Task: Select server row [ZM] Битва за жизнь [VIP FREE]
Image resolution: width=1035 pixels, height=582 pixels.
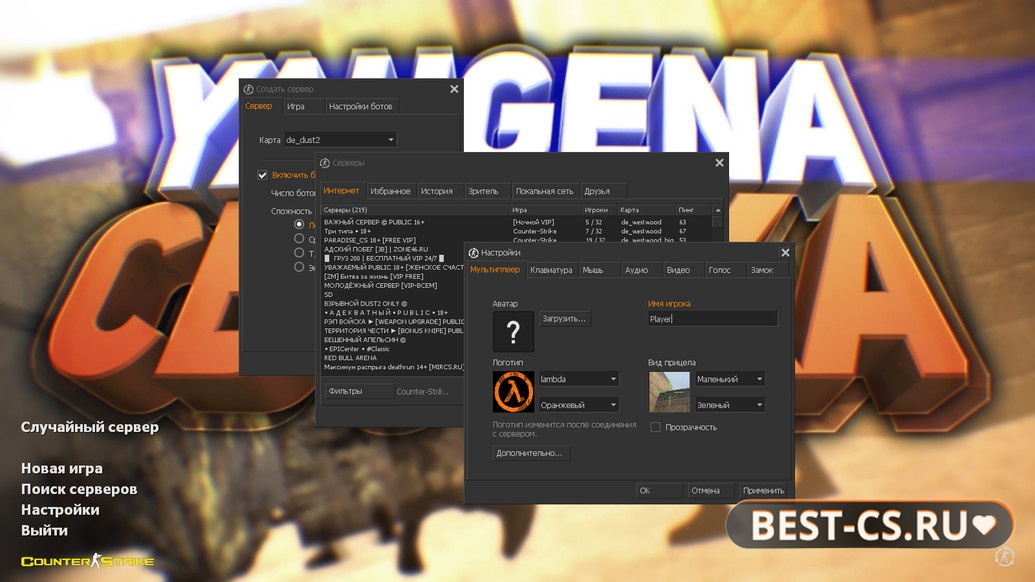Action: pyautogui.click(x=393, y=276)
